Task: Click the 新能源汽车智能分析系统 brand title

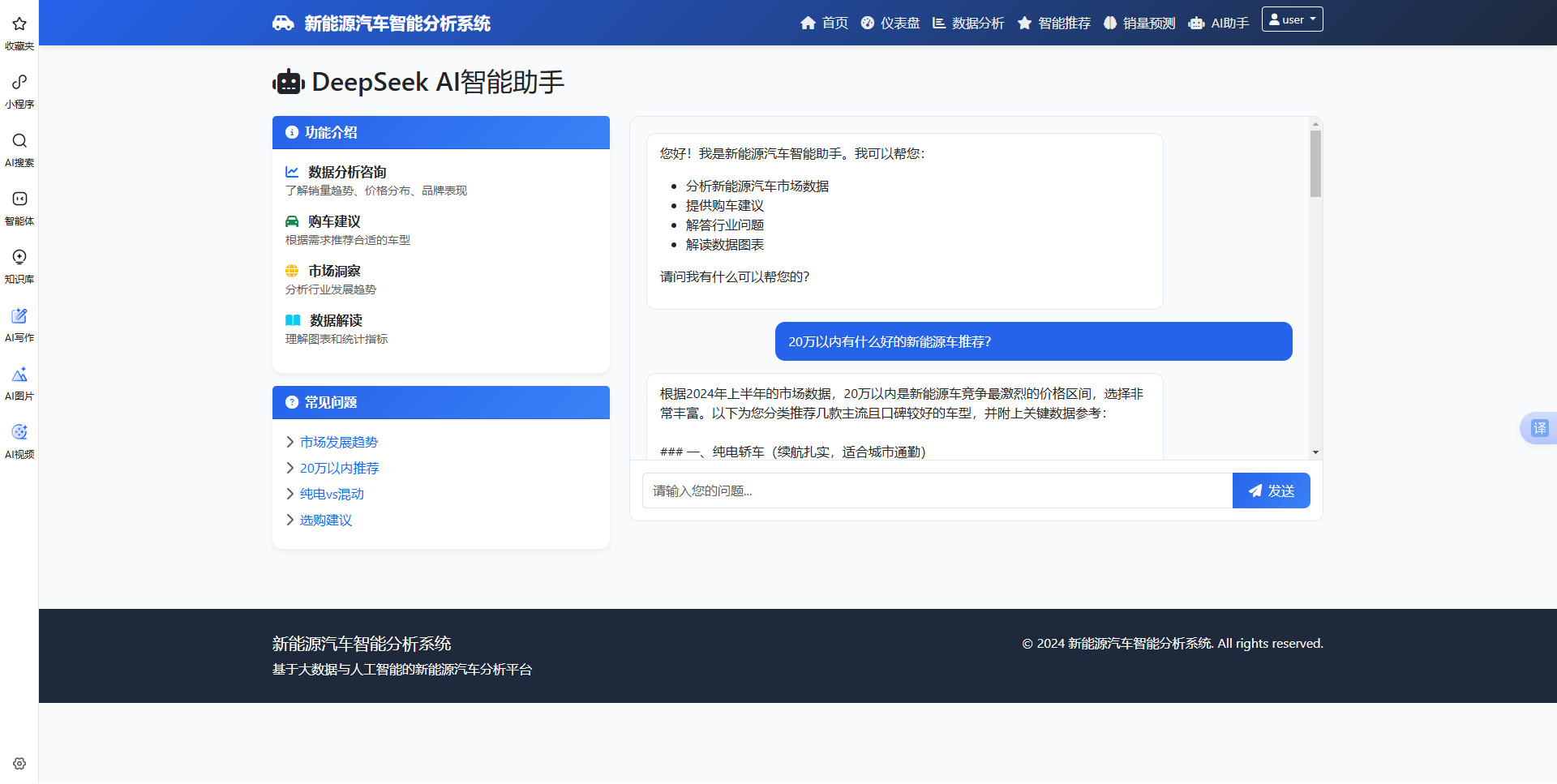Action: [x=397, y=23]
